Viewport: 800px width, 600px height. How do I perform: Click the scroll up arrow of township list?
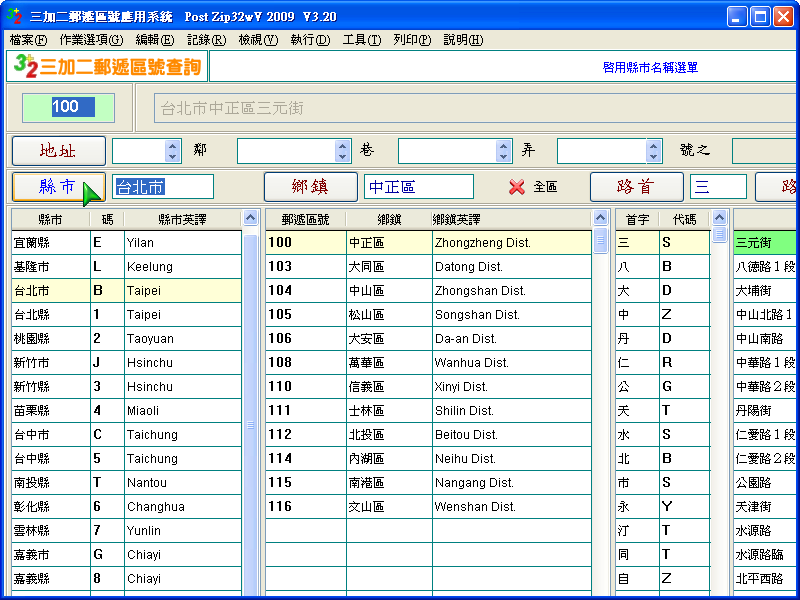600,218
